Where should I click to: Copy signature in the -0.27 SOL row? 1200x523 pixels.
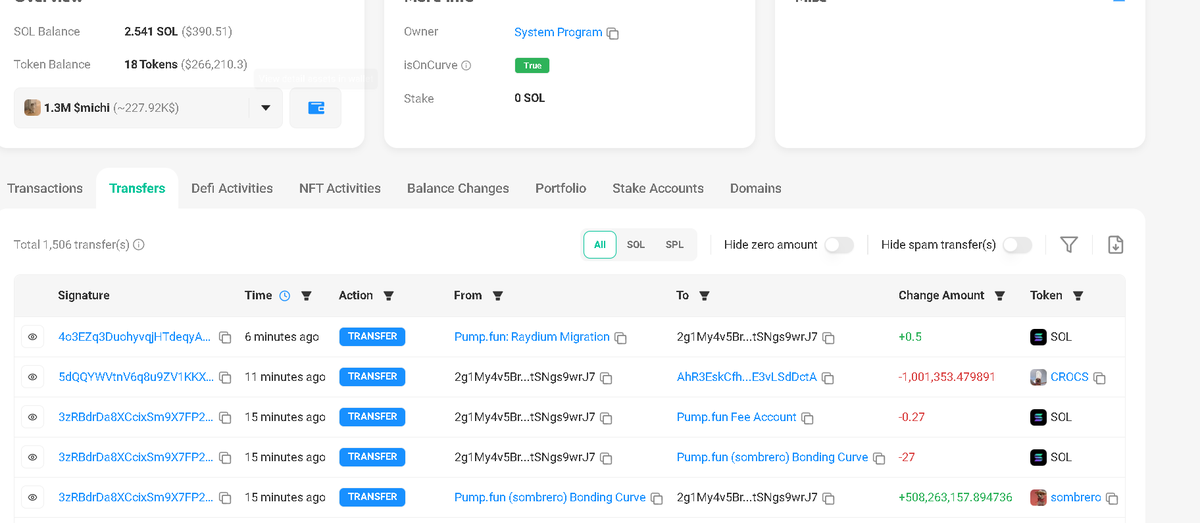pos(225,418)
